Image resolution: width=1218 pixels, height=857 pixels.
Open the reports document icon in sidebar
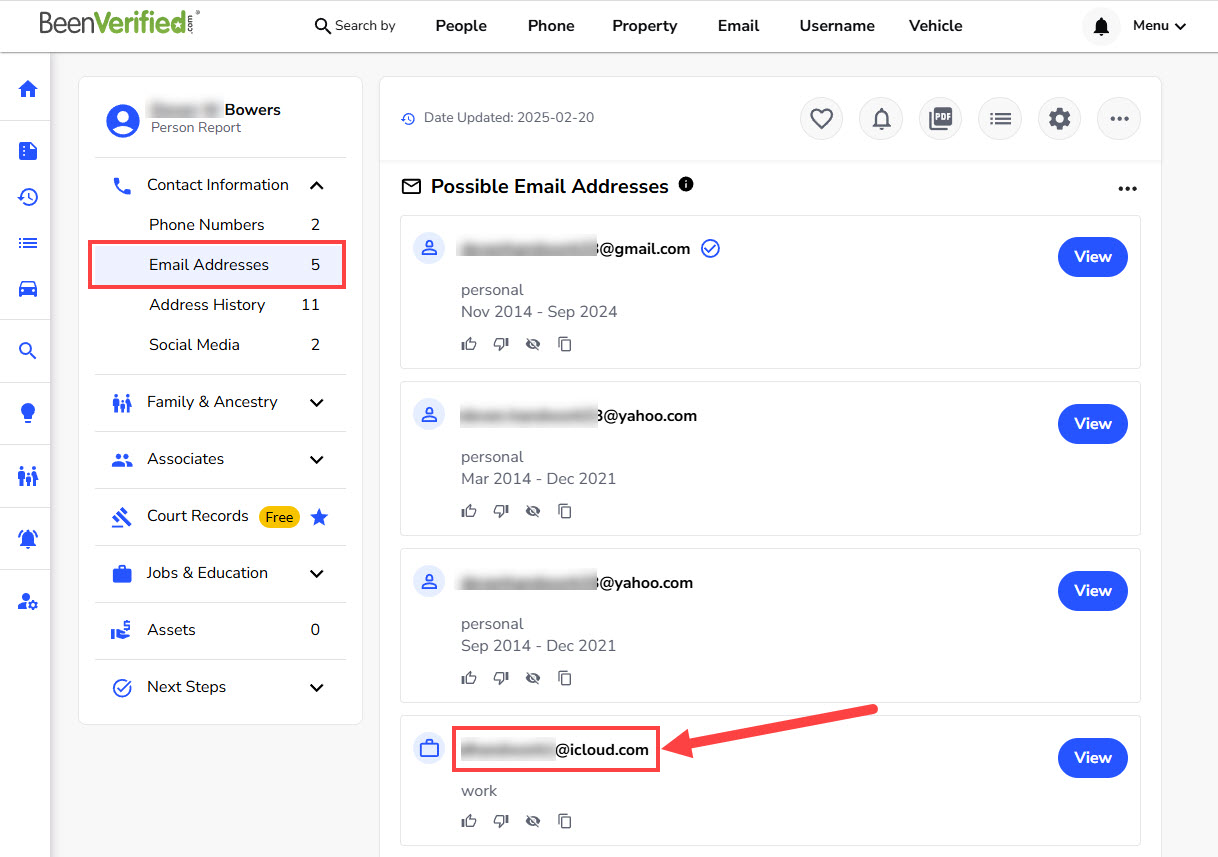(28, 151)
